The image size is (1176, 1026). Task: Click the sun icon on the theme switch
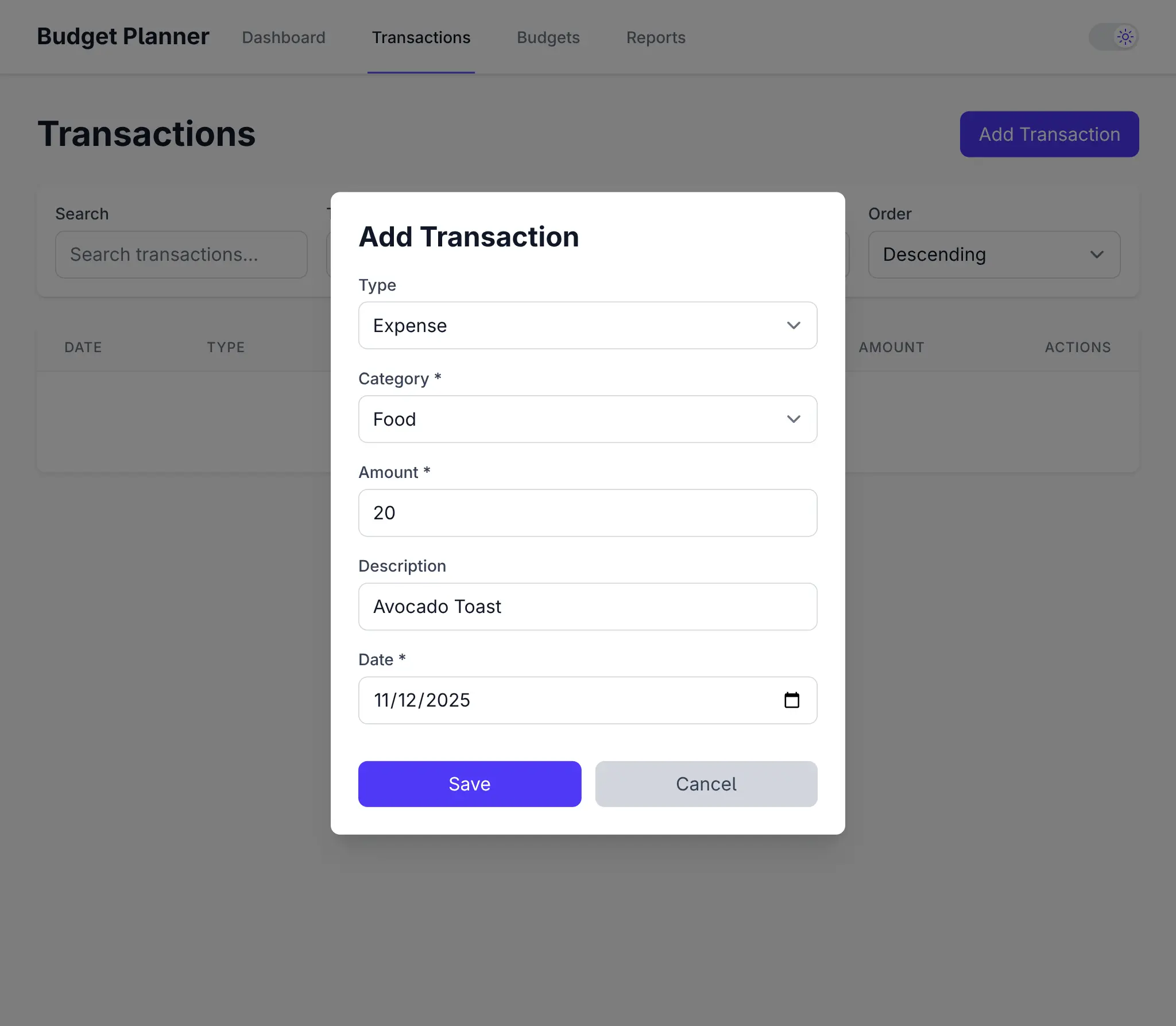pyautogui.click(x=1124, y=36)
